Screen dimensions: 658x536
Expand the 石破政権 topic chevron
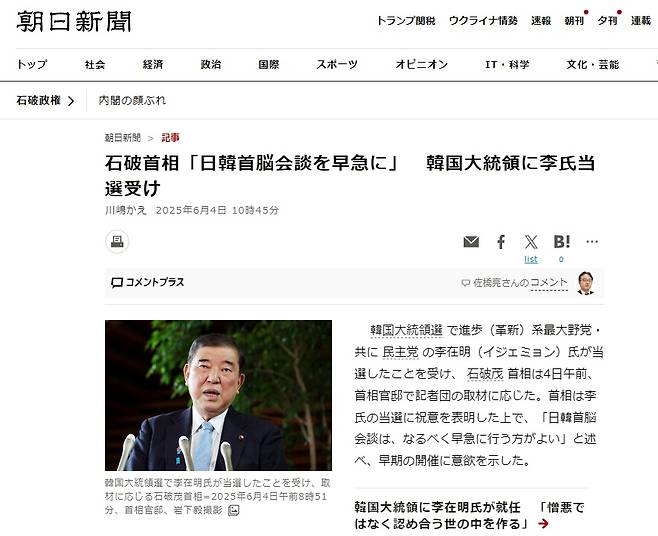pos(71,101)
